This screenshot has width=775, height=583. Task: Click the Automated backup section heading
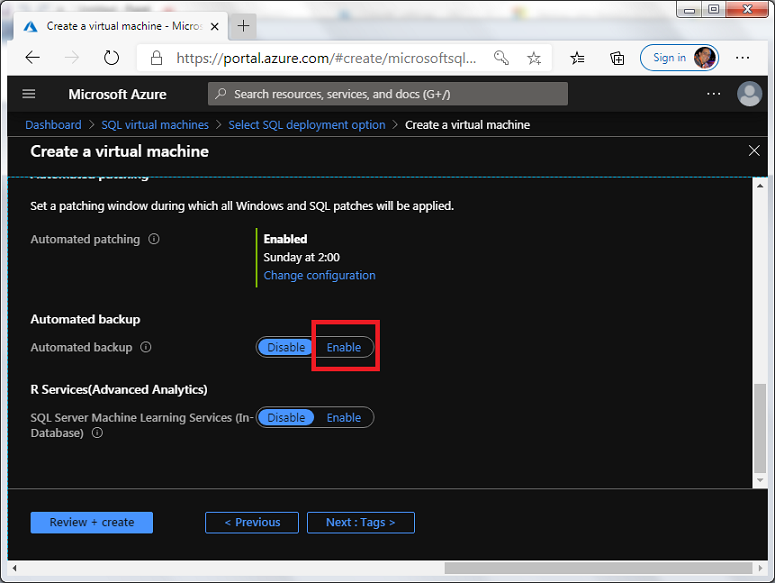85,319
